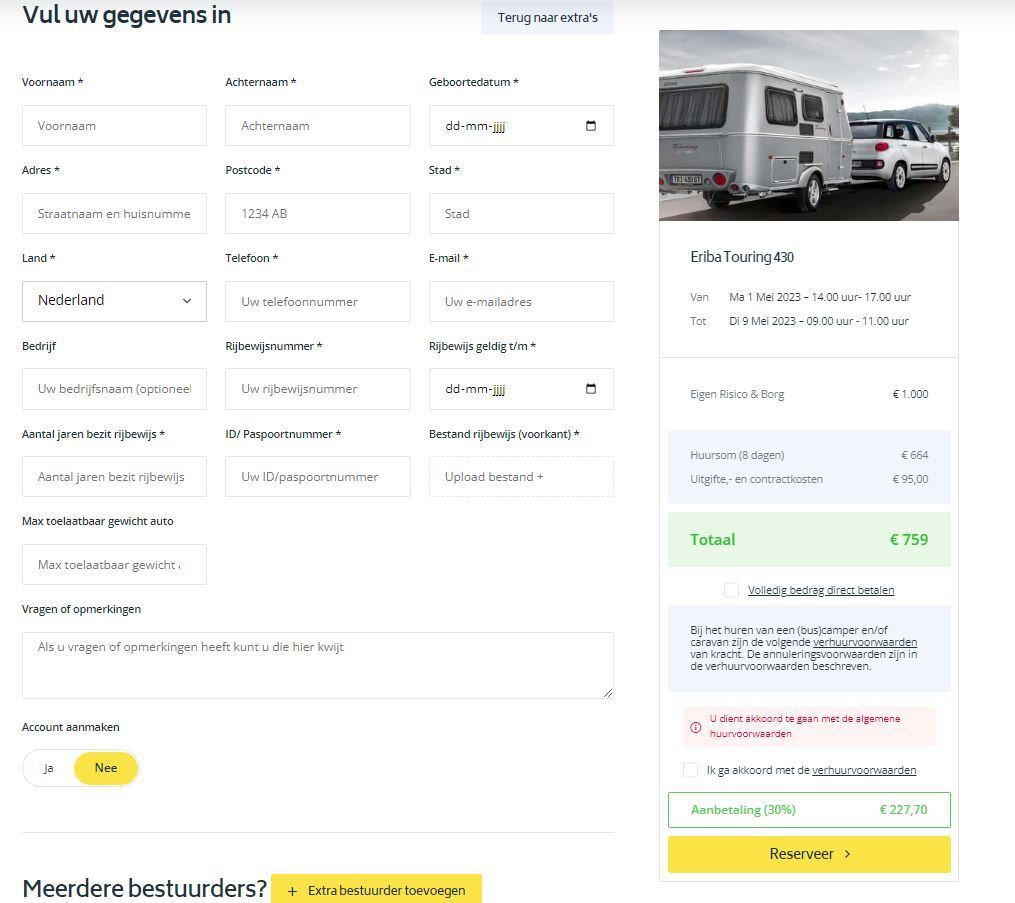
Task: Open verhuurvoorwaarden link beside akkoord checkbox
Action: 864,770
